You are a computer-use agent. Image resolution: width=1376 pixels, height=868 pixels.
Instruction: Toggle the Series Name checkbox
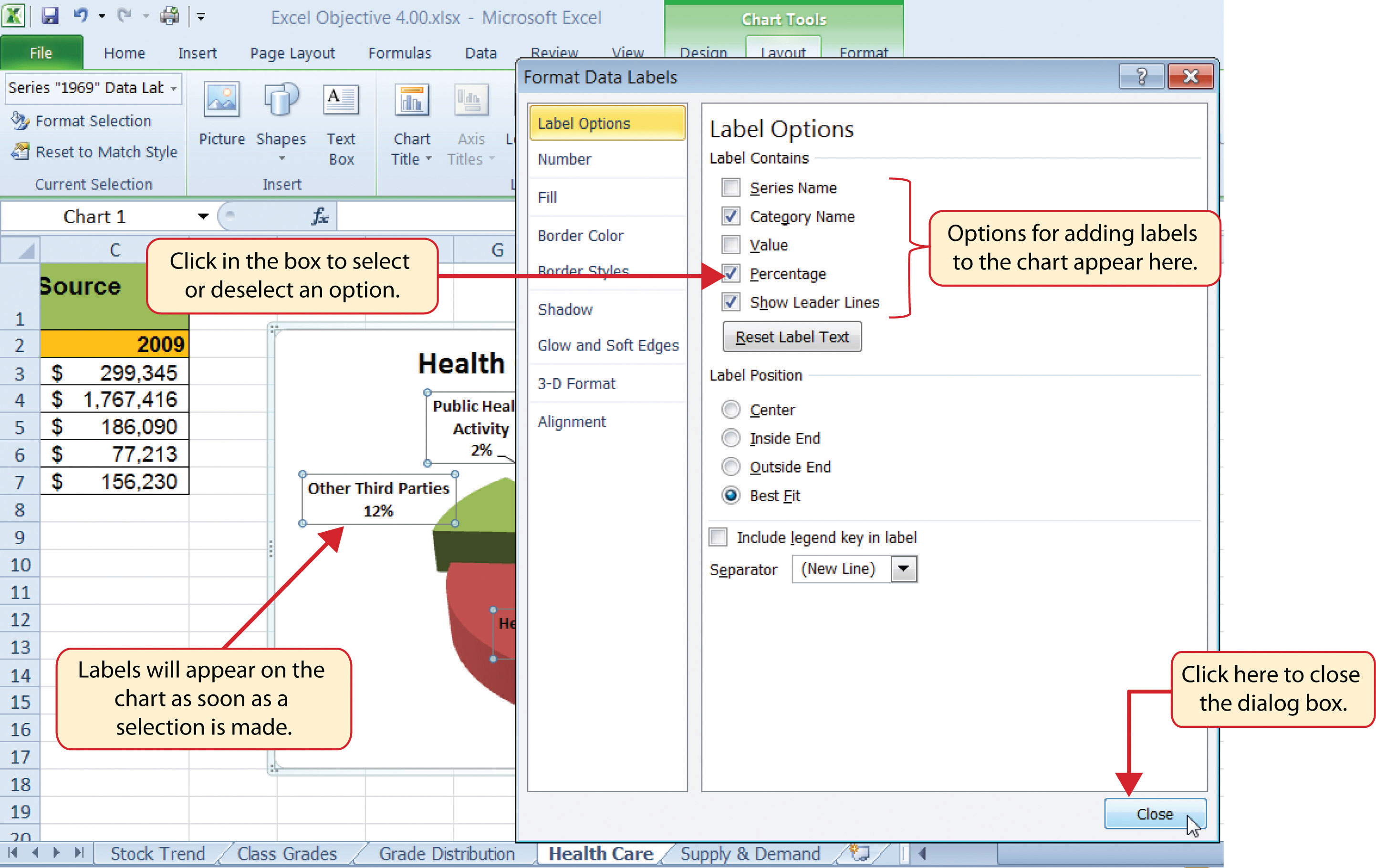731,187
